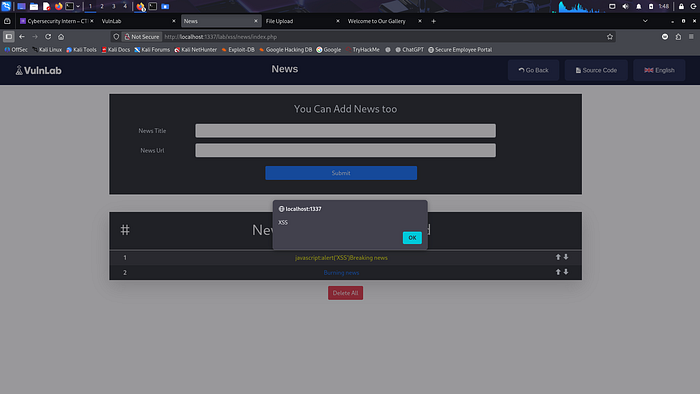Click the tracking protection shield icon

pyautogui.click(x=116, y=37)
